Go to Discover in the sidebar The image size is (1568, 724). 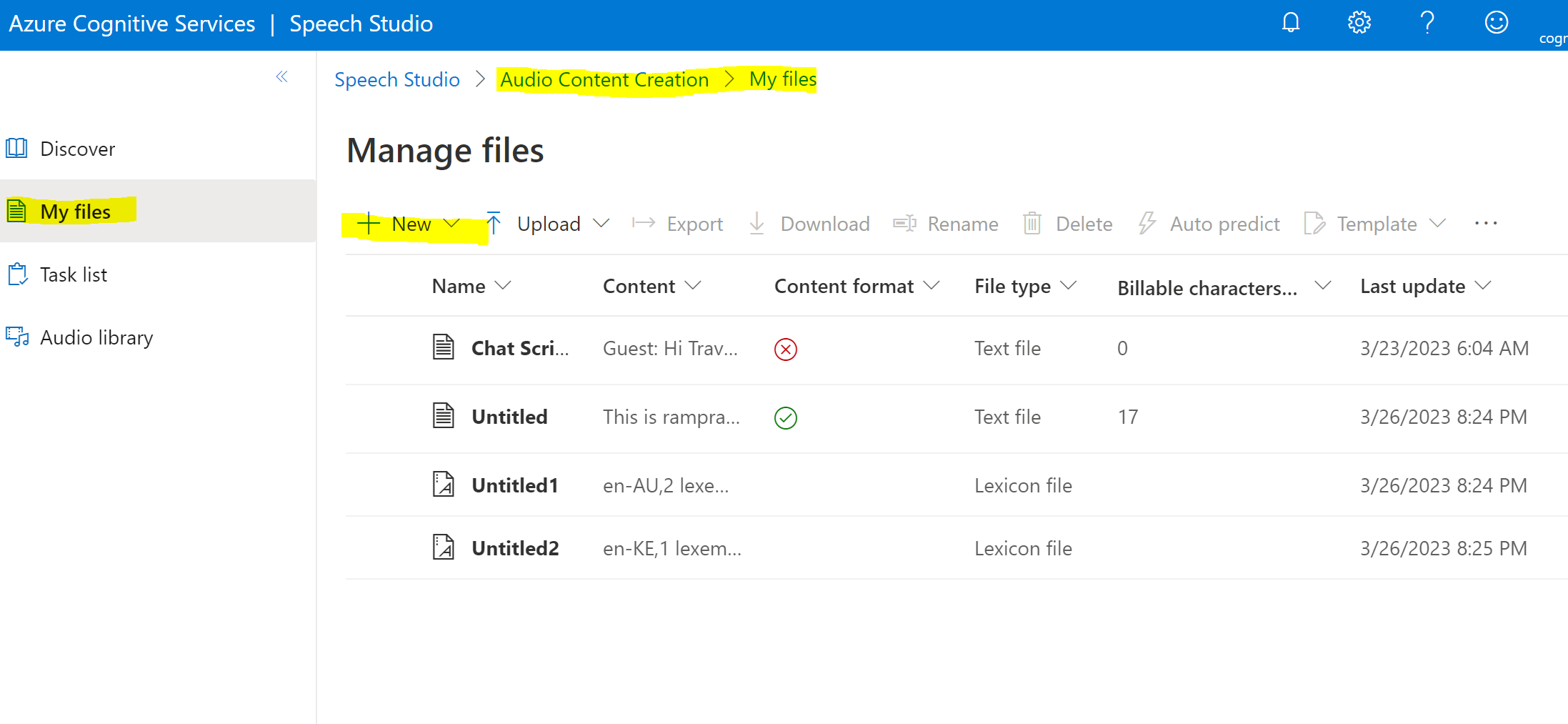tap(158, 149)
